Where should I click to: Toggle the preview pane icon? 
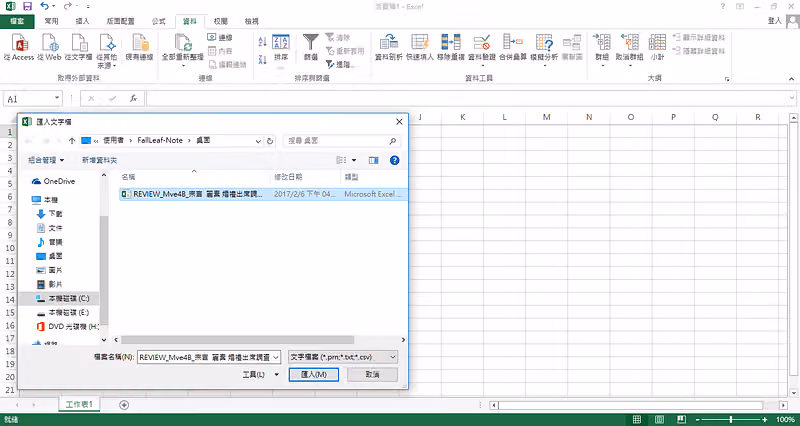(x=373, y=160)
